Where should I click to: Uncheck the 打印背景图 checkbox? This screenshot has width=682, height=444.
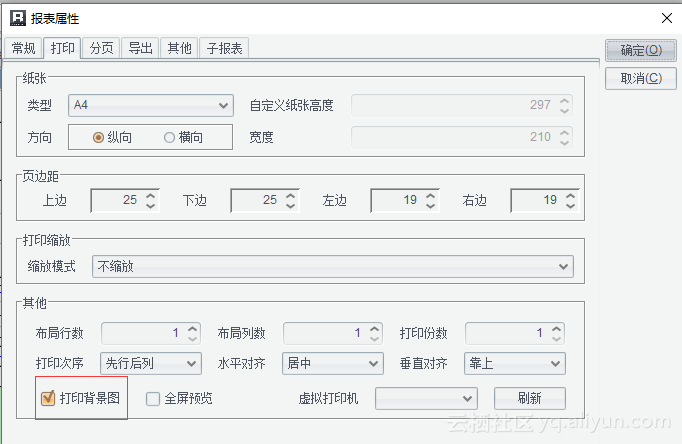[x=48, y=398]
